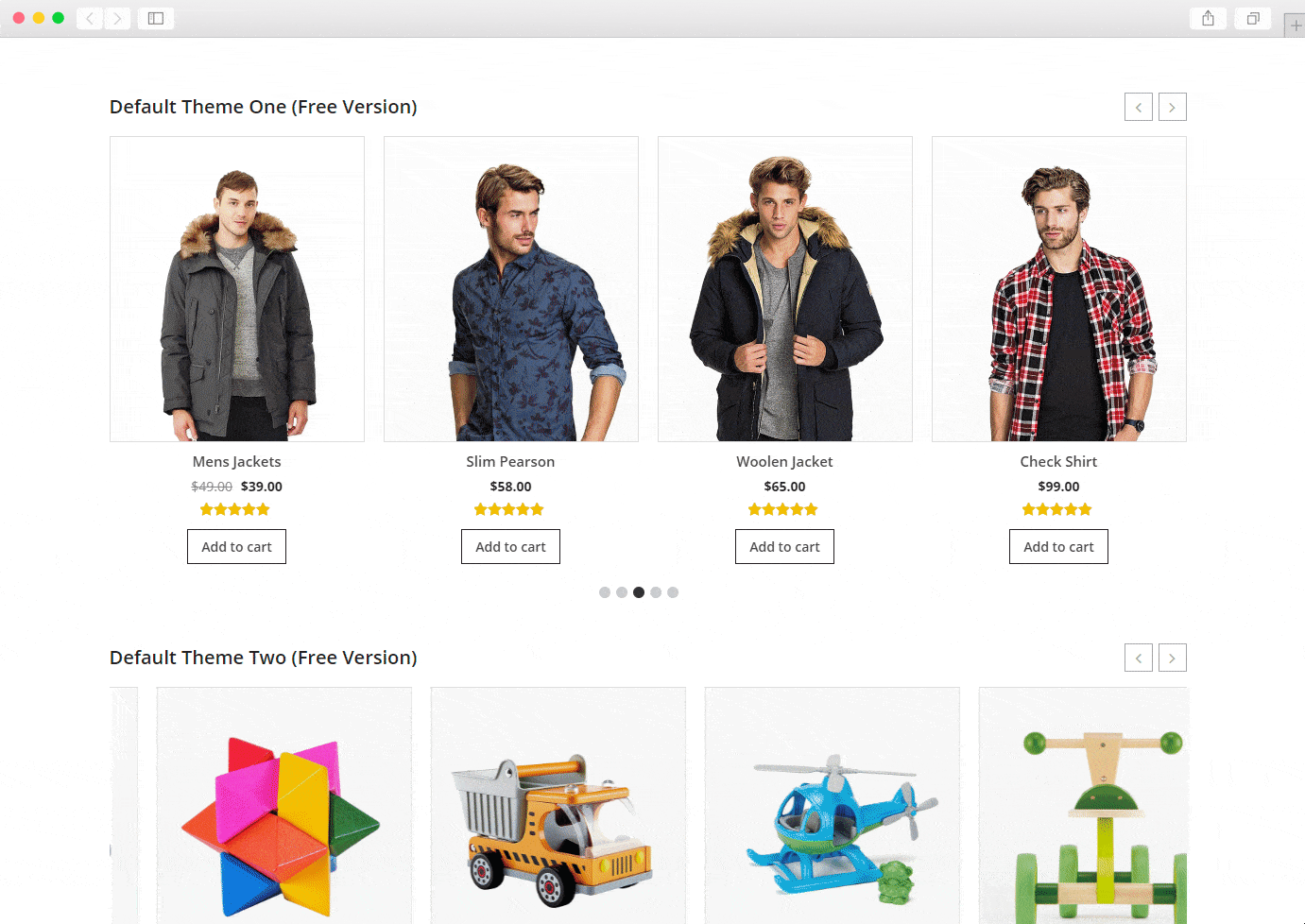Image resolution: width=1305 pixels, height=924 pixels.
Task: Go to next slide in Theme Two
Action: [x=1172, y=658]
